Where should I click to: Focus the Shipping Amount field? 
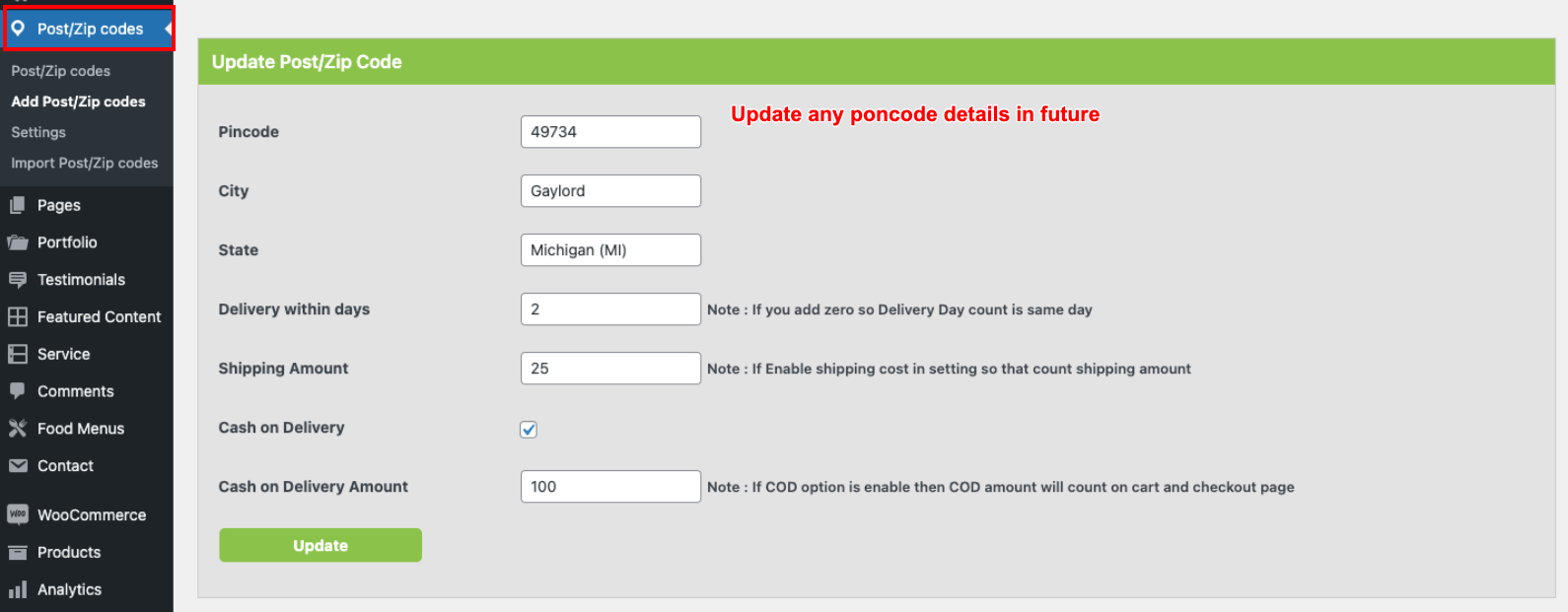(x=610, y=369)
